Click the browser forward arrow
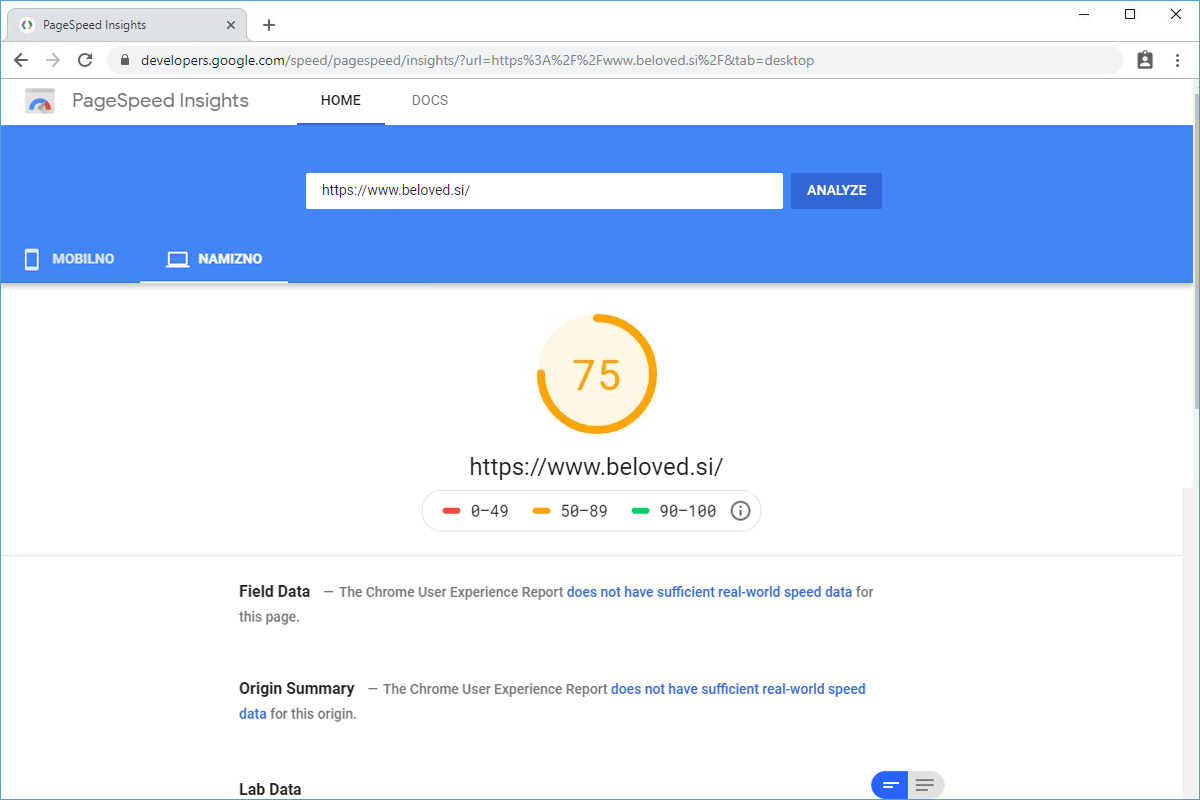The image size is (1200, 800). click(x=53, y=60)
